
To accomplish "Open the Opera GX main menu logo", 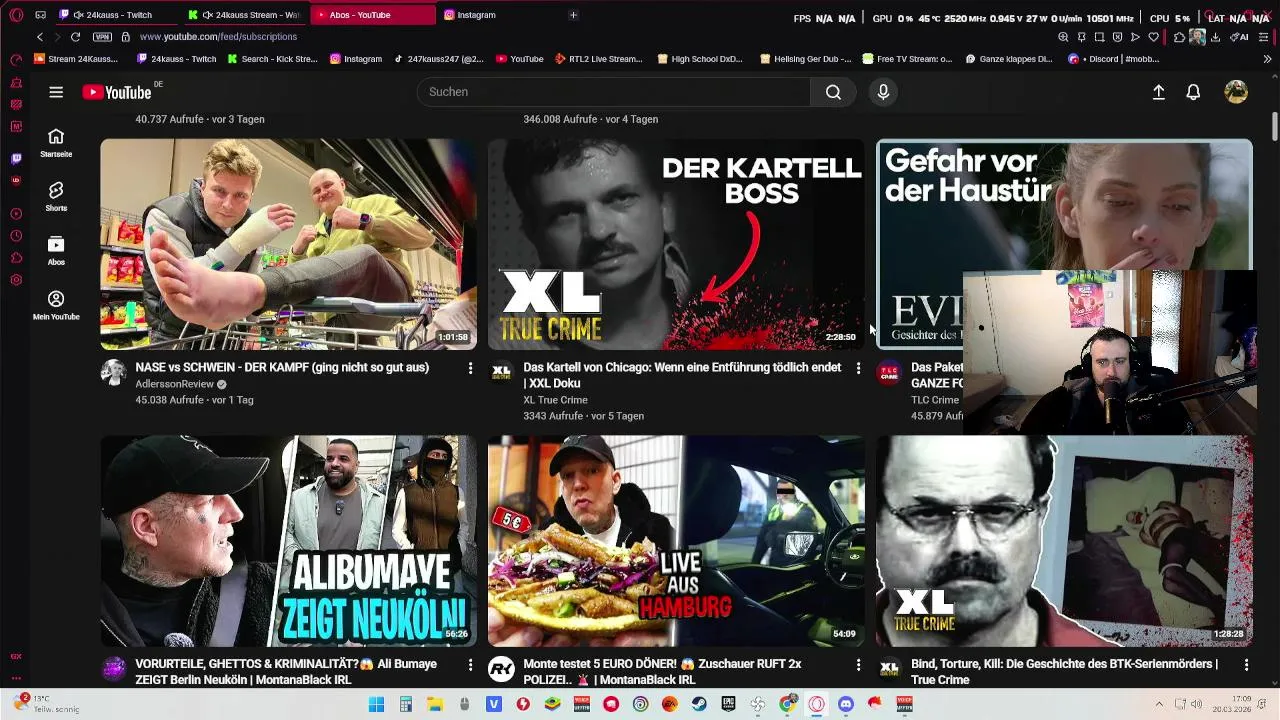I will point(16,15).
